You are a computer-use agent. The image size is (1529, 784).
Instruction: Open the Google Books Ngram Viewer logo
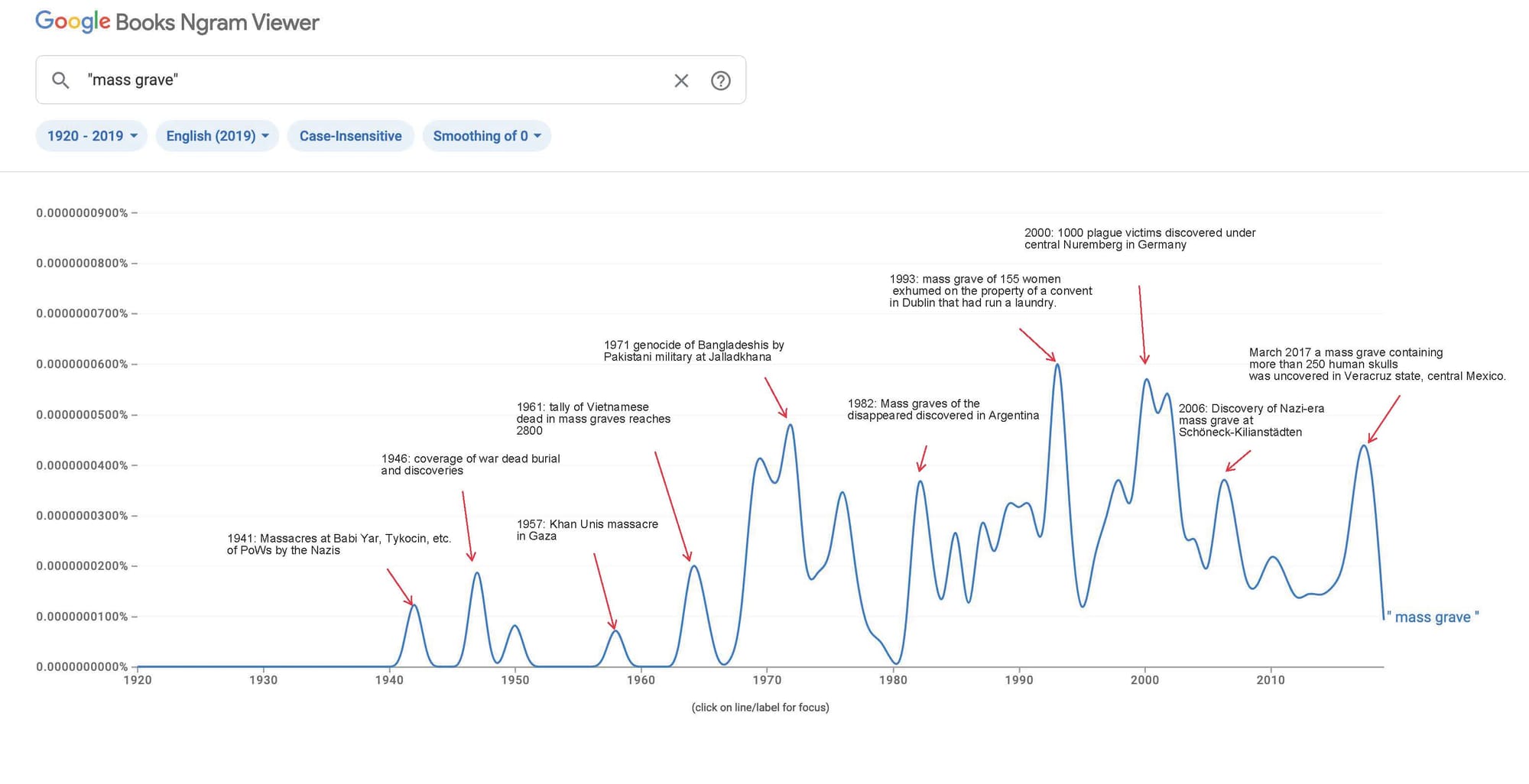pos(177,22)
